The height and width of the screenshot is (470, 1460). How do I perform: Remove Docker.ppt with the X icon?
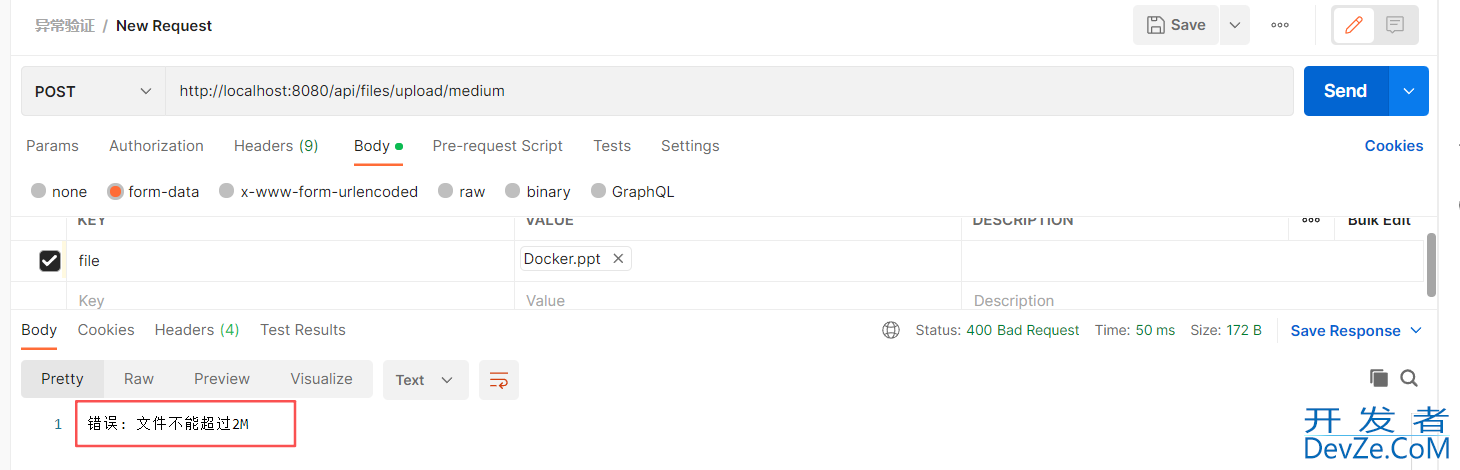tap(618, 259)
